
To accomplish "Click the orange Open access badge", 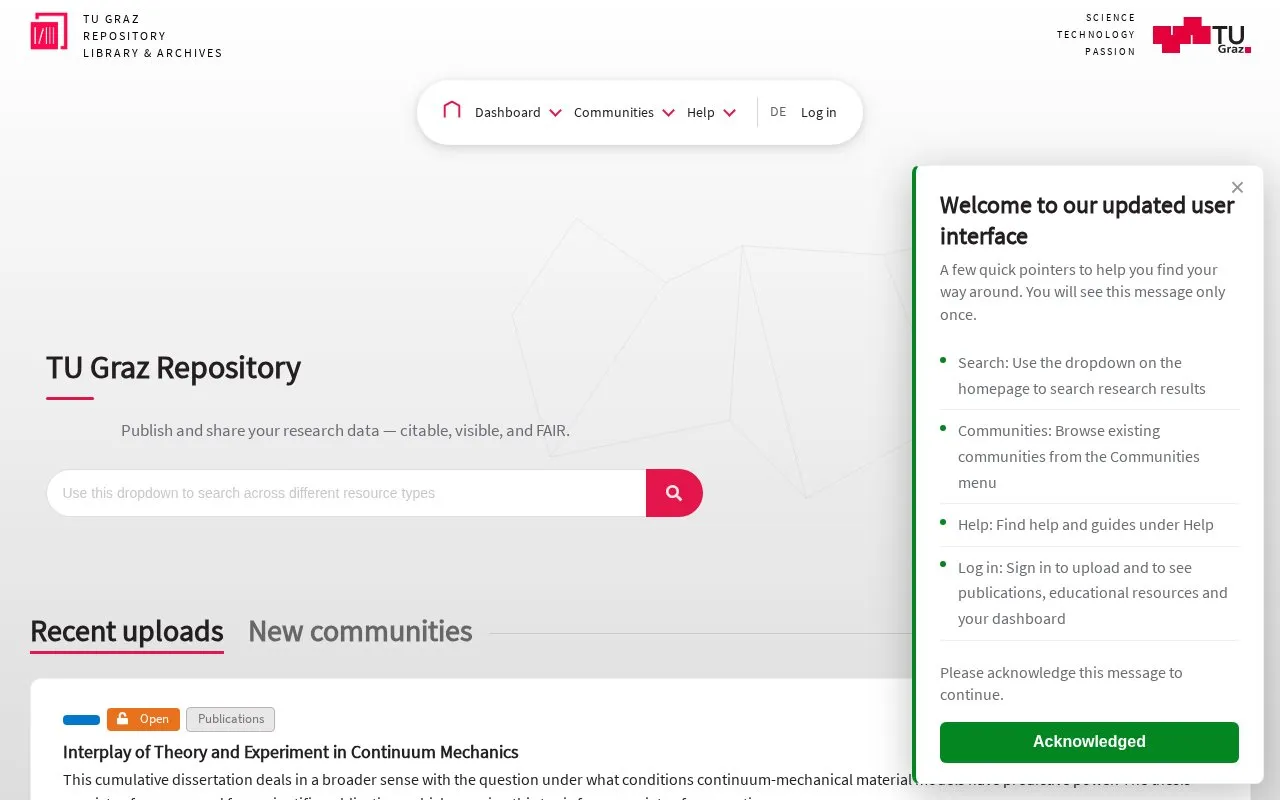I will point(143,719).
